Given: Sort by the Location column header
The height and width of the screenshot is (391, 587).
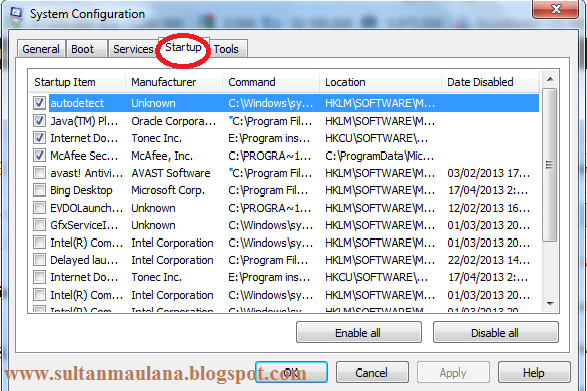Looking at the screenshot, I should click(x=380, y=82).
